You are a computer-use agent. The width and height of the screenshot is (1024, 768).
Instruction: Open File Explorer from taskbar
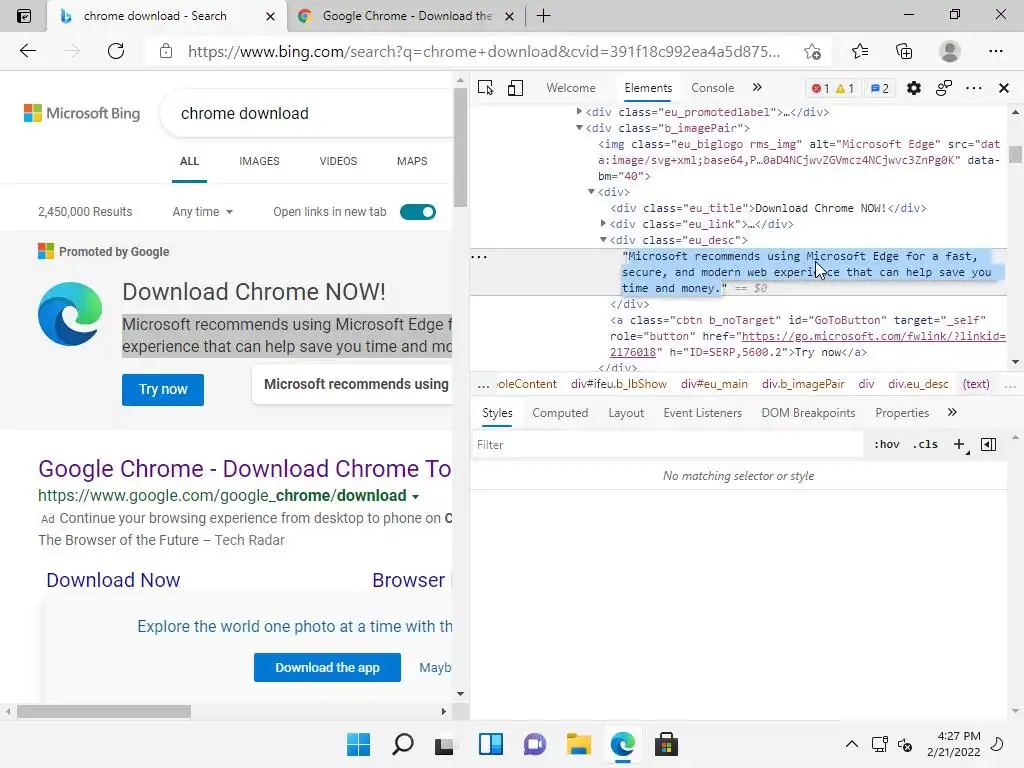pyautogui.click(x=579, y=744)
